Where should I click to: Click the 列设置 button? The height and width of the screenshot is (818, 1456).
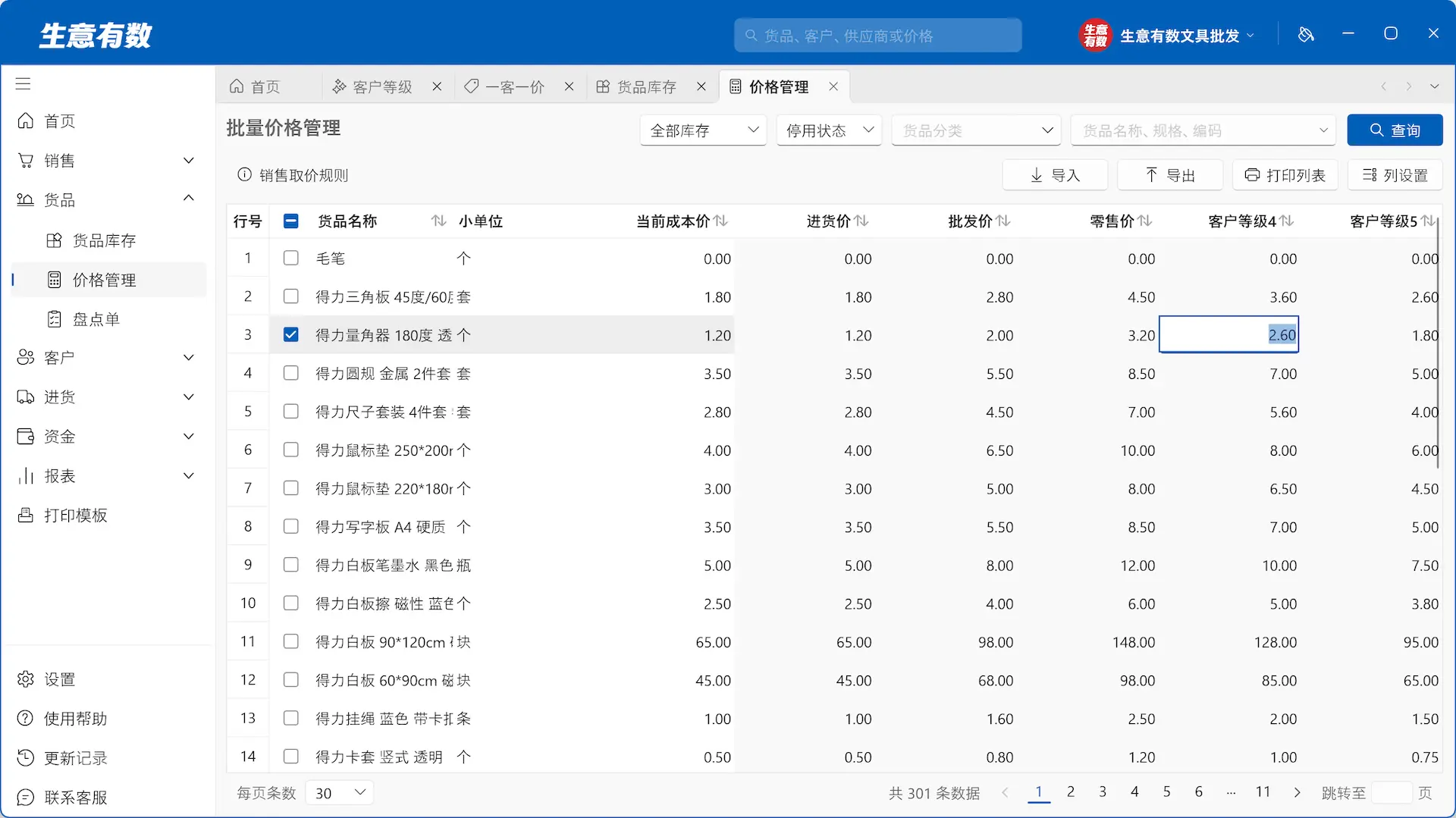pos(1395,175)
